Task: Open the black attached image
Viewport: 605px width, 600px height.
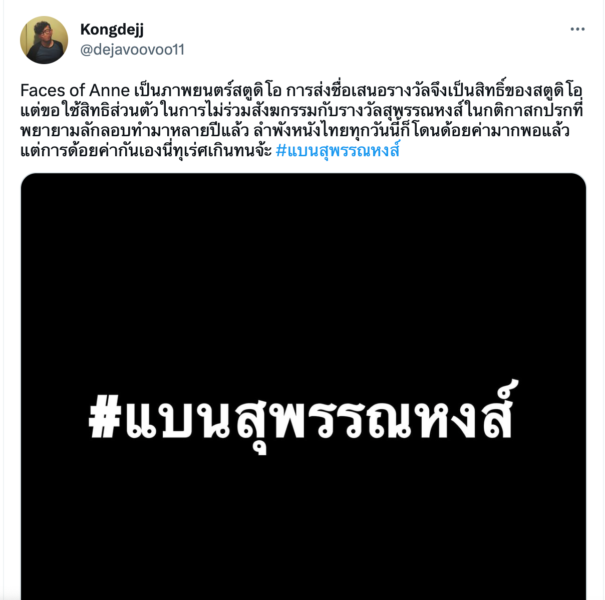Action: (x=303, y=386)
